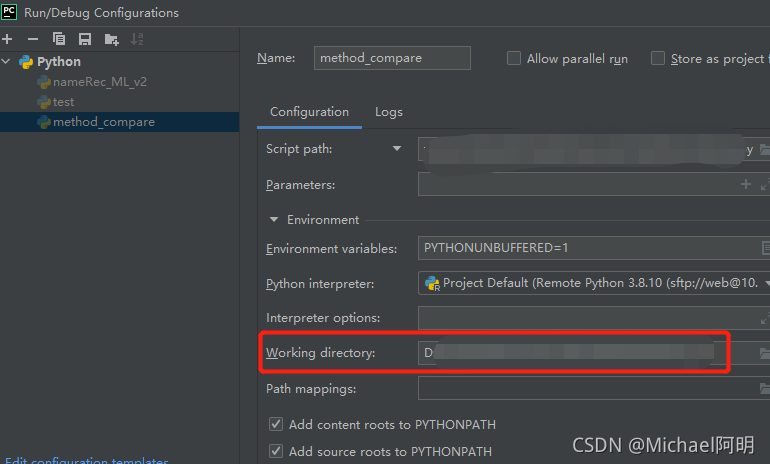Screen dimensions: 770x464
Task: Copy the selected configuration
Action: pyautogui.click(x=59, y=39)
